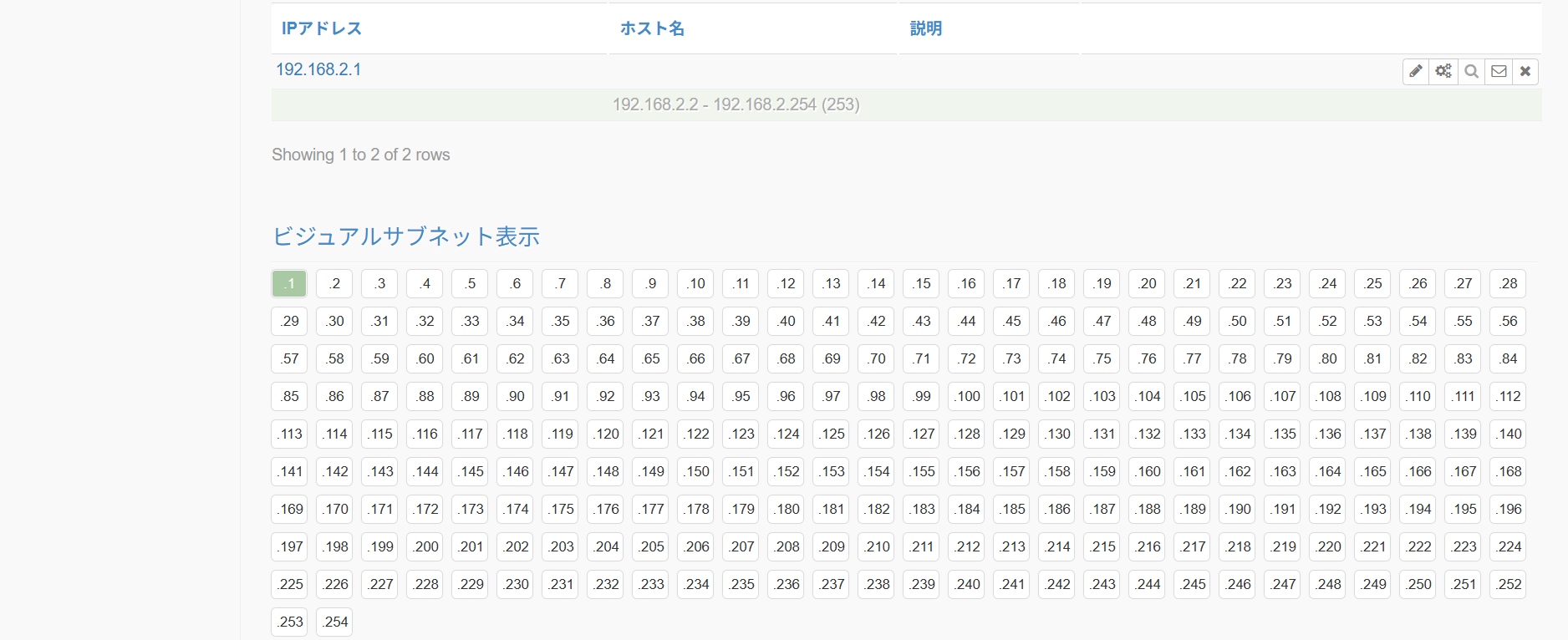Open the 192.168.2.1 address link
This screenshot has width=1568, height=640.
[318, 69]
